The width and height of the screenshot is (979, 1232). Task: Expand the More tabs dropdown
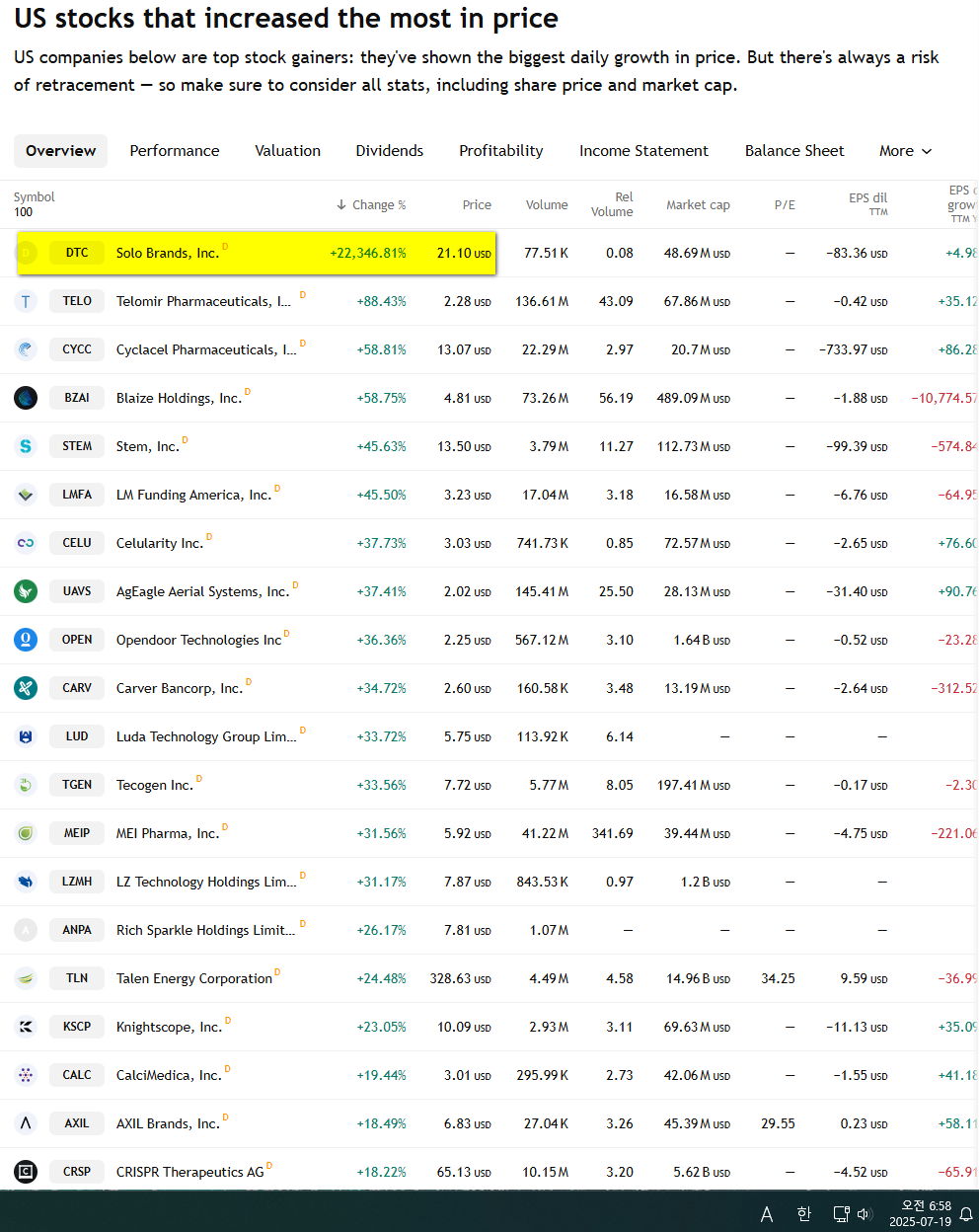(x=905, y=151)
